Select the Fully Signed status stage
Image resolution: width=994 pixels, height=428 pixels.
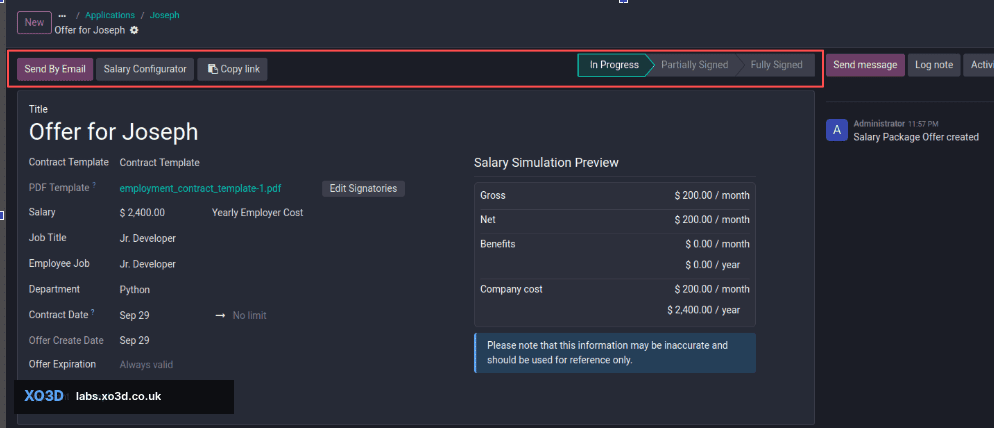(777, 65)
